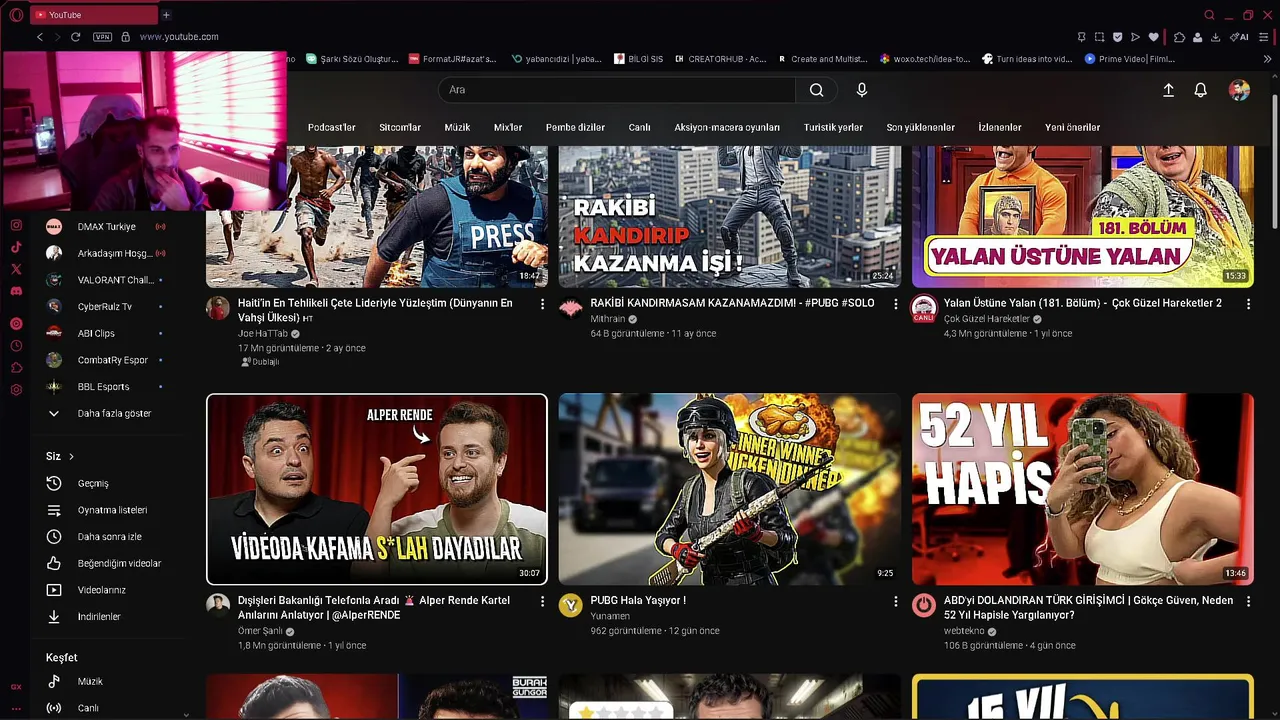The width and height of the screenshot is (1280, 720).
Task: Open options menu for the Haiti video
Action: click(x=542, y=304)
